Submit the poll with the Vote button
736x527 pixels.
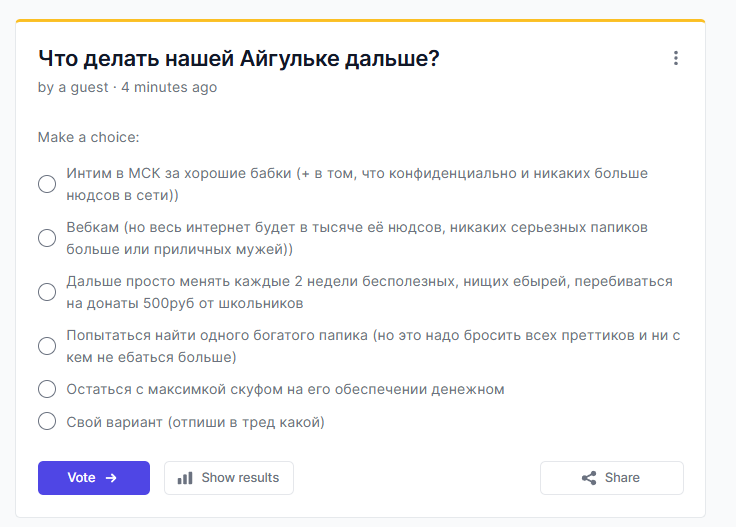click(x=94, y=478)
